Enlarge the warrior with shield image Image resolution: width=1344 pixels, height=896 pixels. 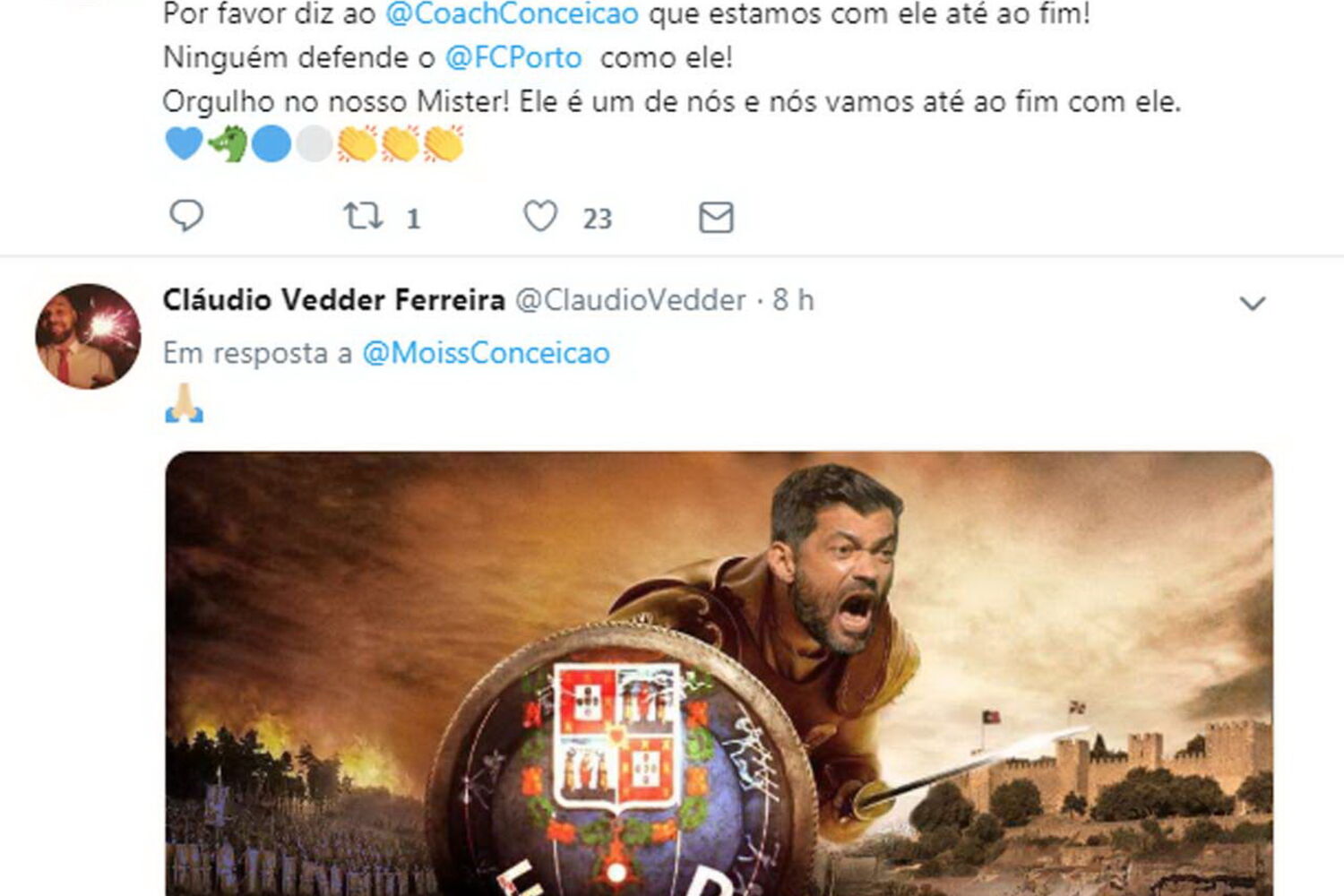tap(719, 674)
